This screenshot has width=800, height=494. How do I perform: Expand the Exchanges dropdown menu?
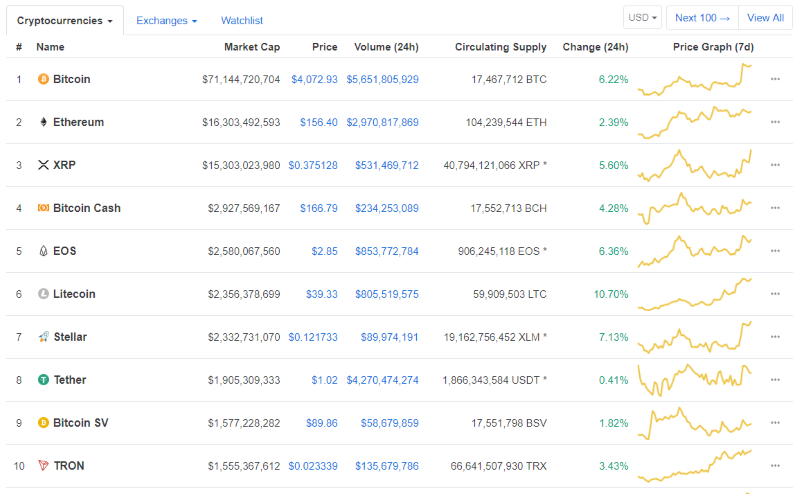pyautogui.click(x=166, y=20)
